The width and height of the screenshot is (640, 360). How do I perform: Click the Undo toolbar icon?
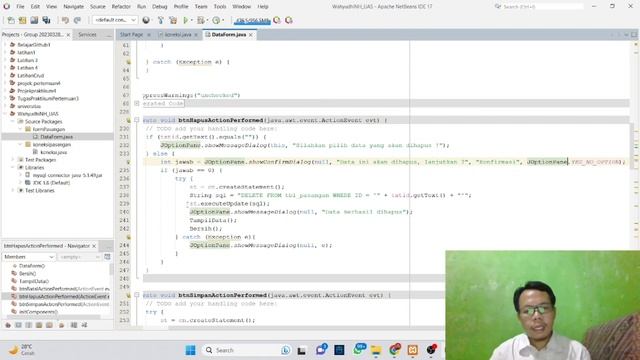click(x=65, y=20)
